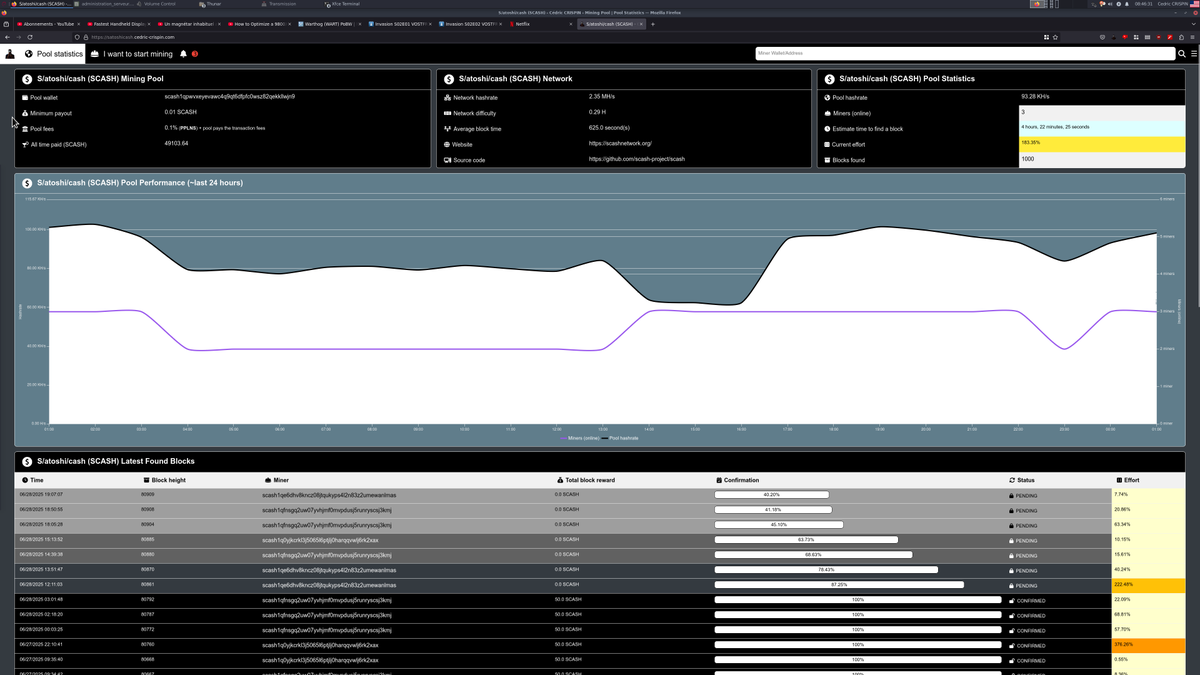This screenshot has height=675, width=1200.
Task: Click the Block height column header
Action: coord(164,480)
